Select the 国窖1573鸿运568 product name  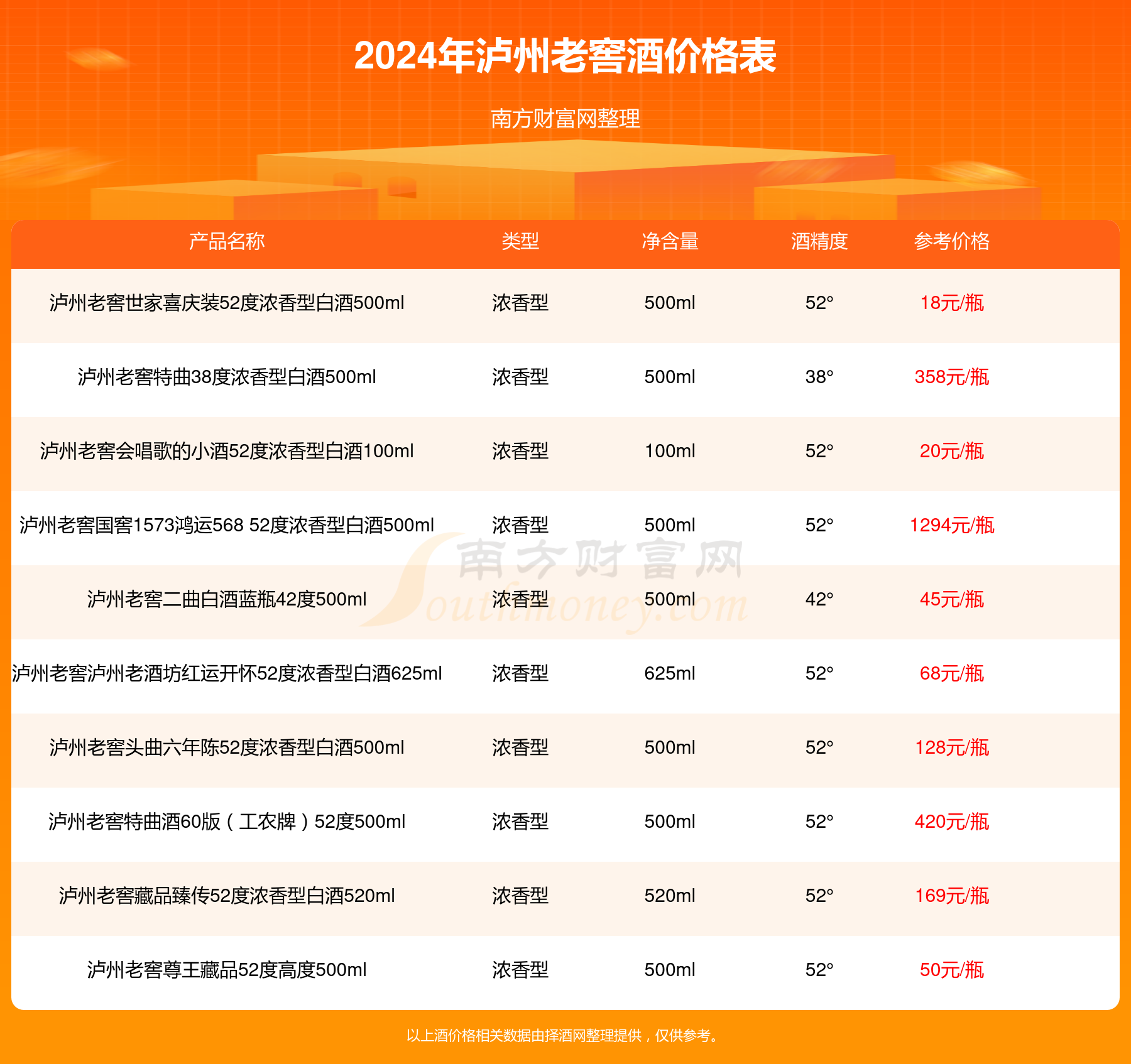(x=227, y=525)
